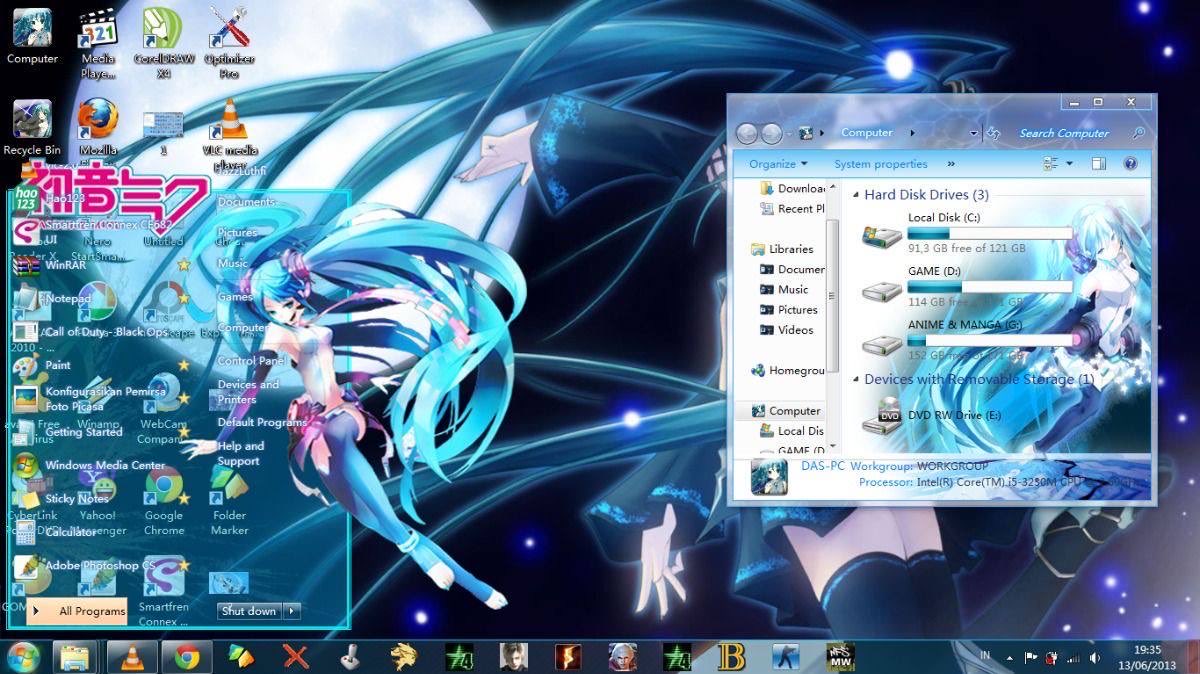Open Action Center flag in tray
The height and width of the screenshot is (674, 1200).
tap(1030, 658)
